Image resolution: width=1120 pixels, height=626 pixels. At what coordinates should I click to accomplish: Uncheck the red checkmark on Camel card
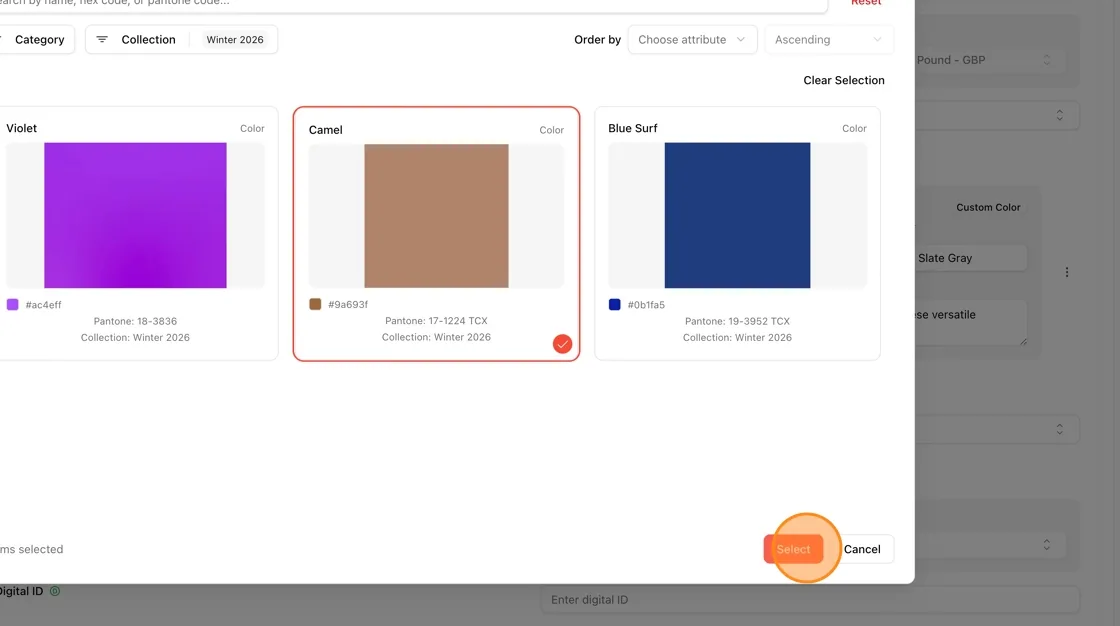[562, 344]
